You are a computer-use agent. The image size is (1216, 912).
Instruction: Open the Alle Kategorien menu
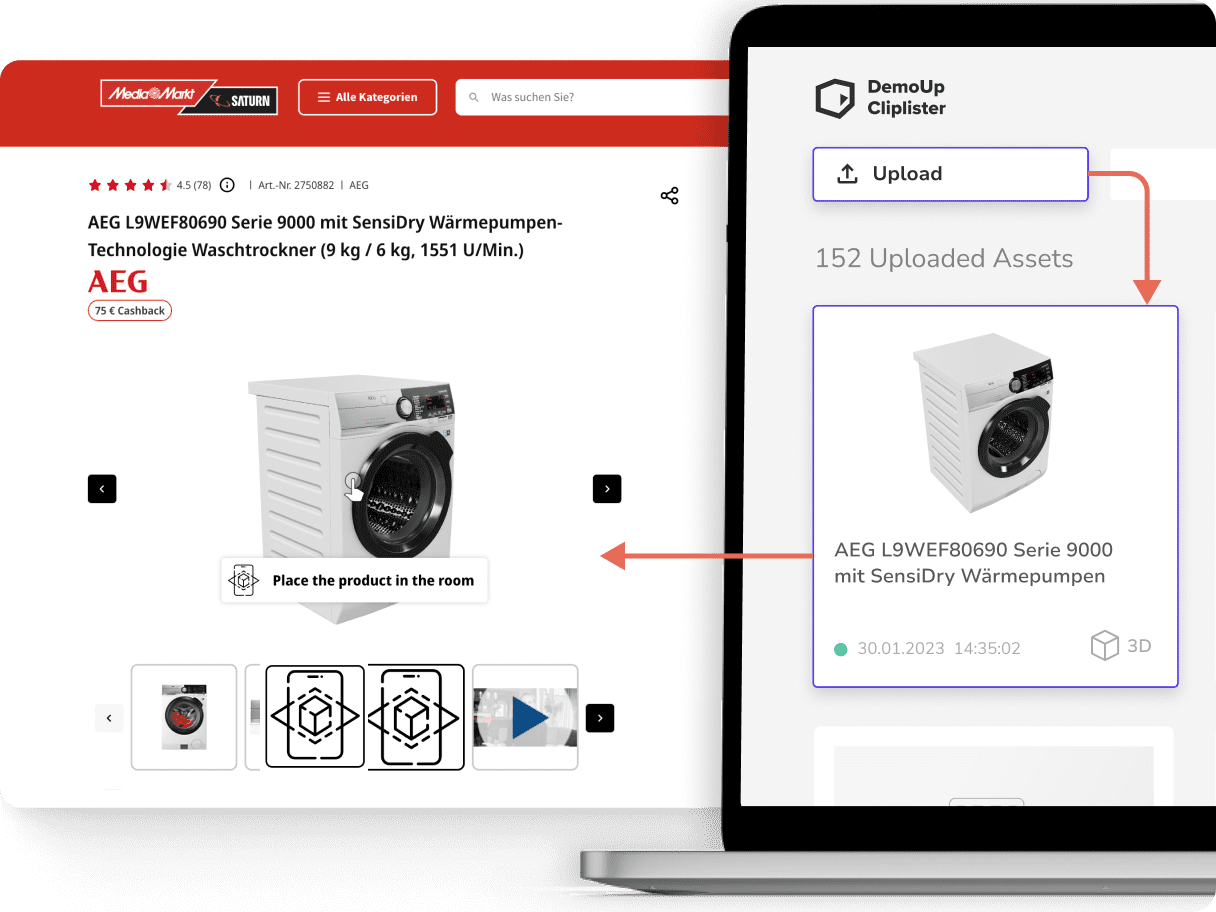click(367, 97)
